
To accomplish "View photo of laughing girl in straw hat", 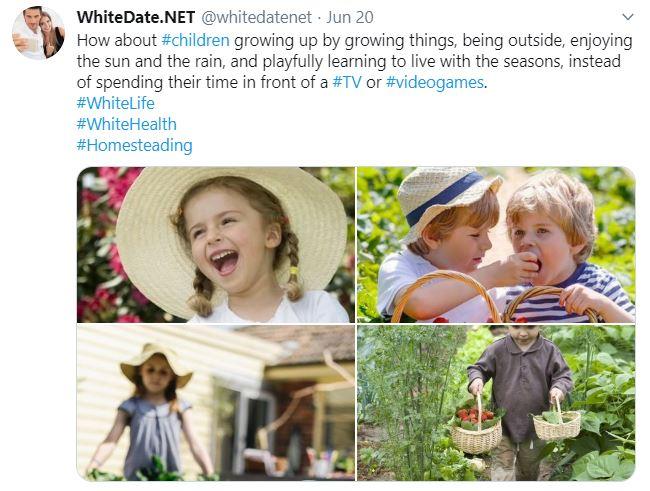I will (216, 245).
